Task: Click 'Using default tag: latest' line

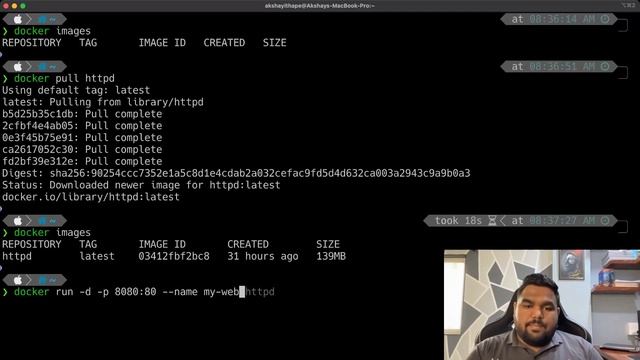Action: point(76,90)
